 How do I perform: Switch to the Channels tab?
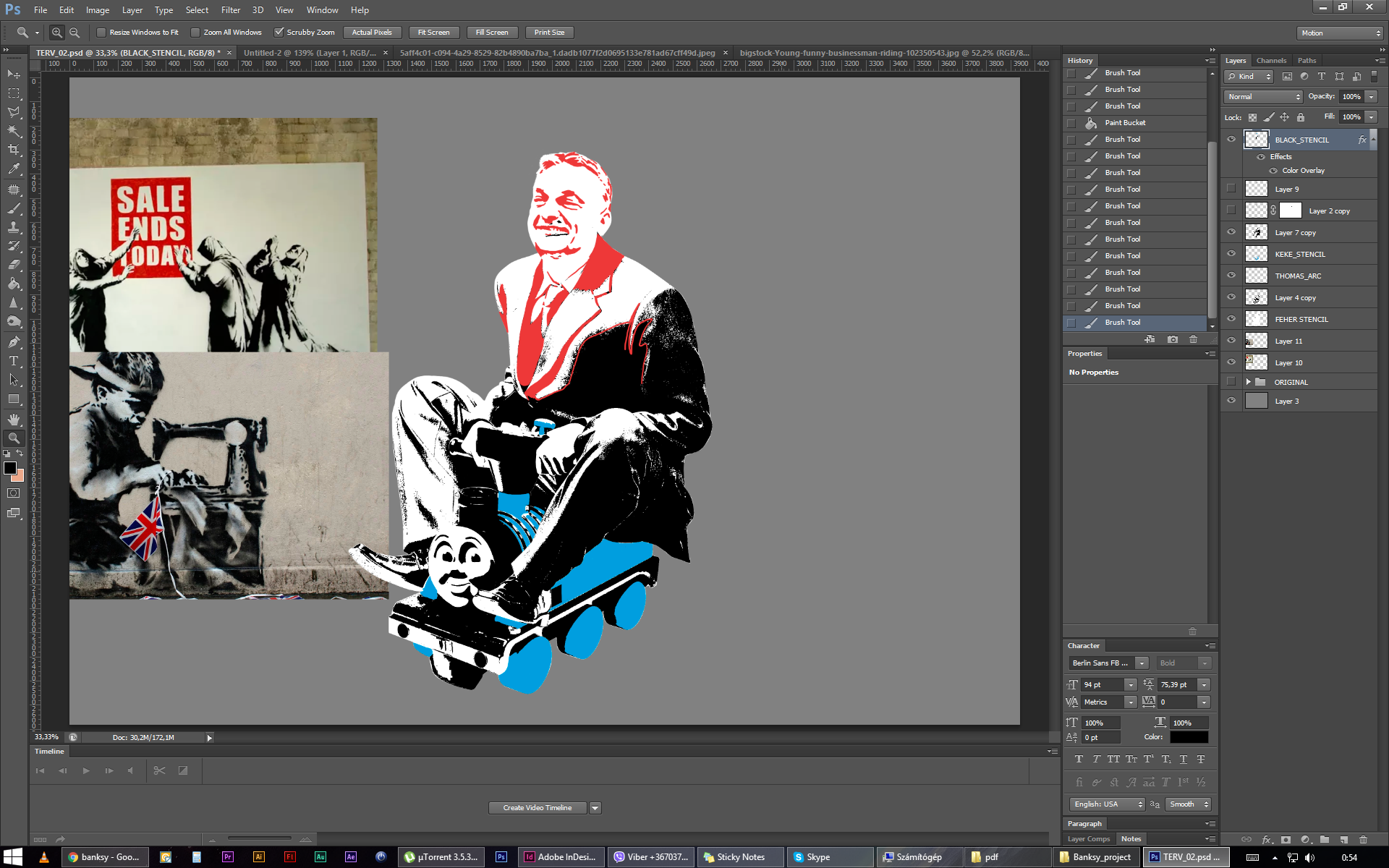[1271, 61]
